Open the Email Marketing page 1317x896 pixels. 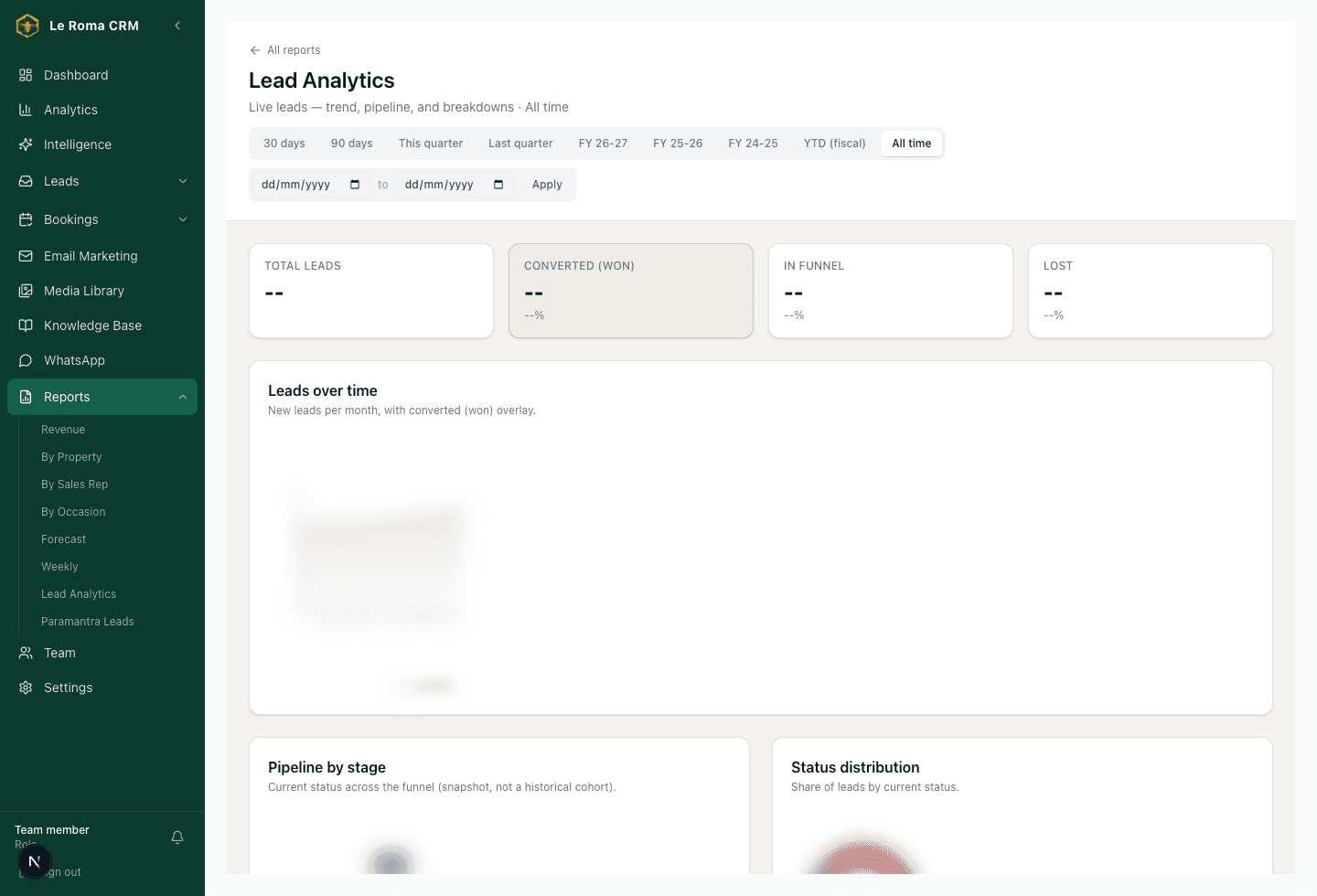tap(102, 256)
